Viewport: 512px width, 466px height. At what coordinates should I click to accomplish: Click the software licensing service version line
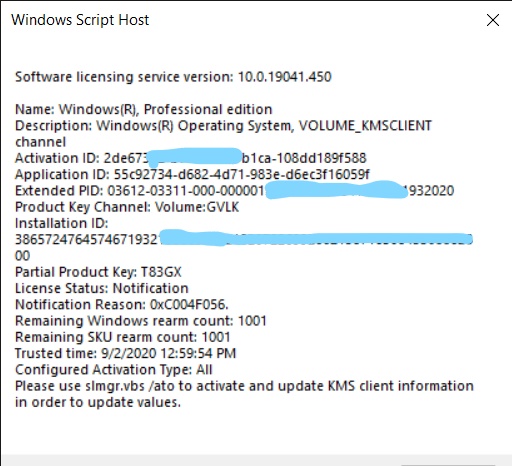pyautogui.click(x=173, y=77)
